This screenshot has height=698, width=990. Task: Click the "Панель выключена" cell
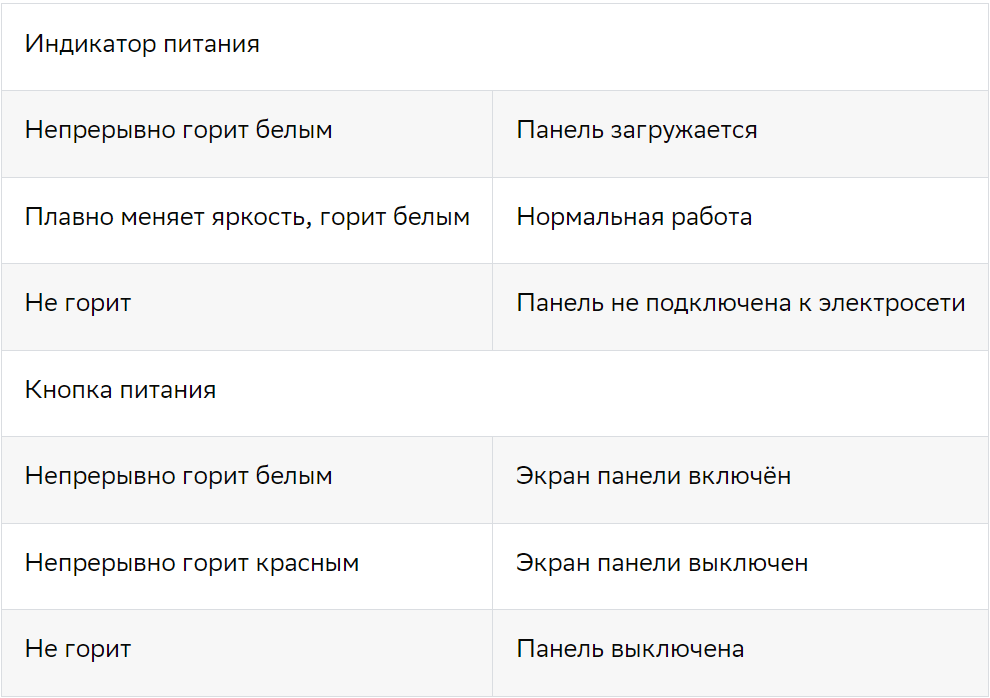coord(630,650)
